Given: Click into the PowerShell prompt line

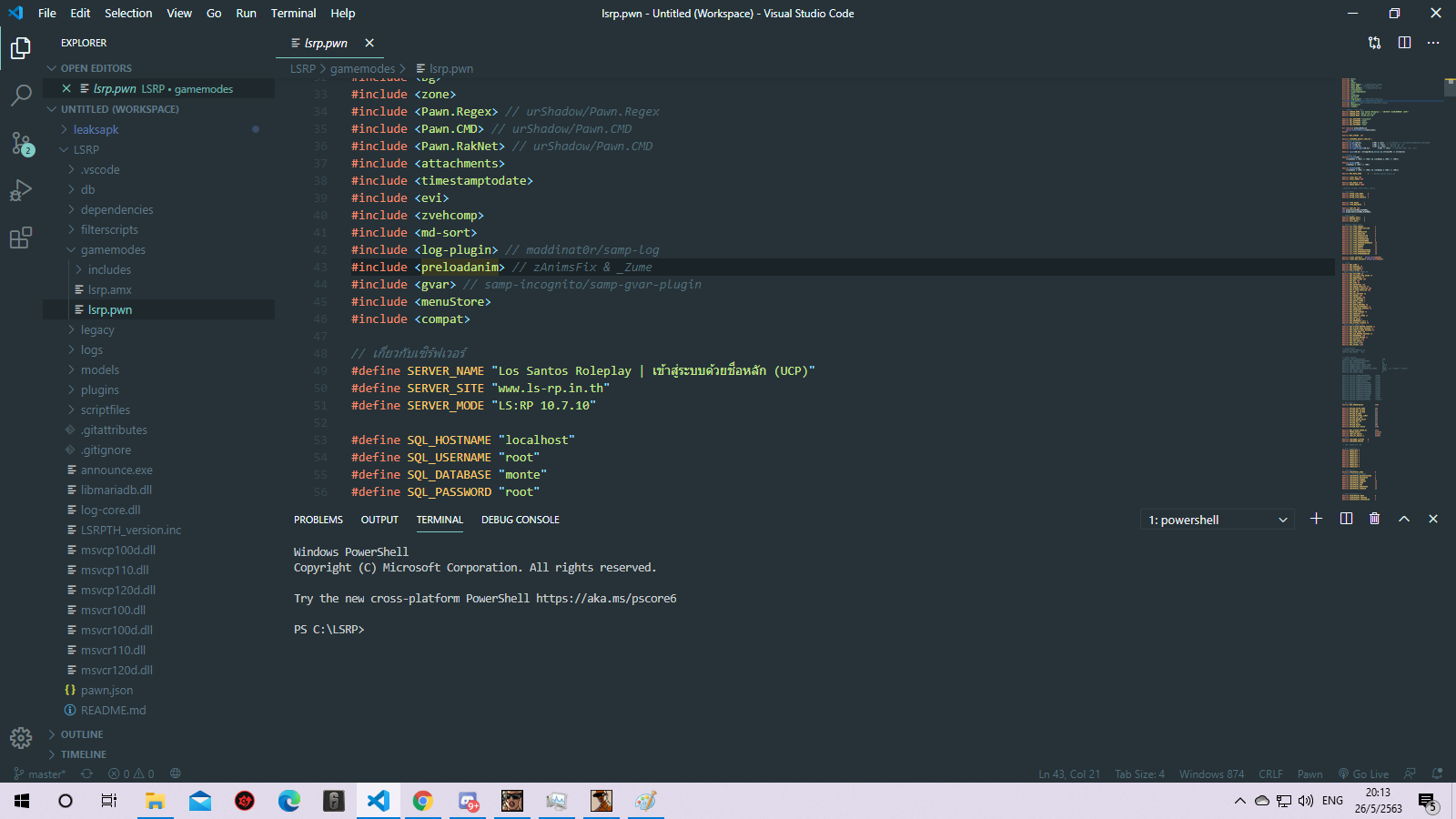Looking at the screenshot, I should tap(329, 630).
